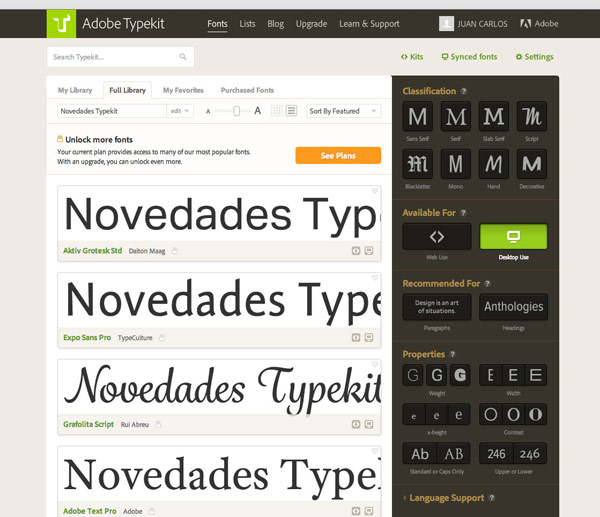This screenshot has width=600, height=517.
Task: Select the Sans Serif classification filter
Action: tap(417, 116)
